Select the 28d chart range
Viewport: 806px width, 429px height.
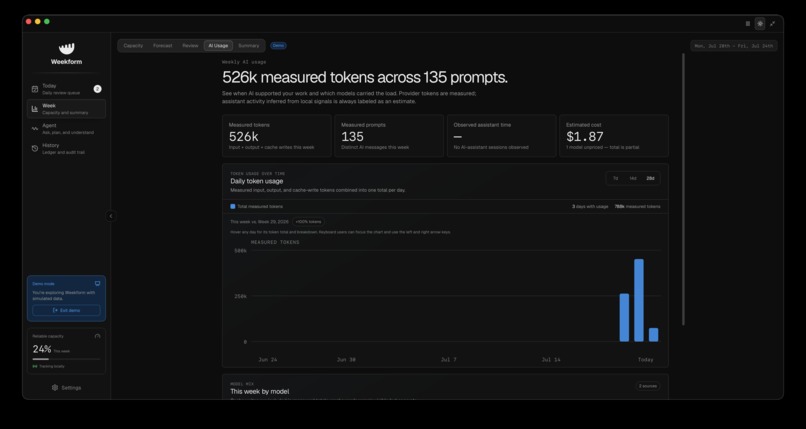(x=650, y=178)
